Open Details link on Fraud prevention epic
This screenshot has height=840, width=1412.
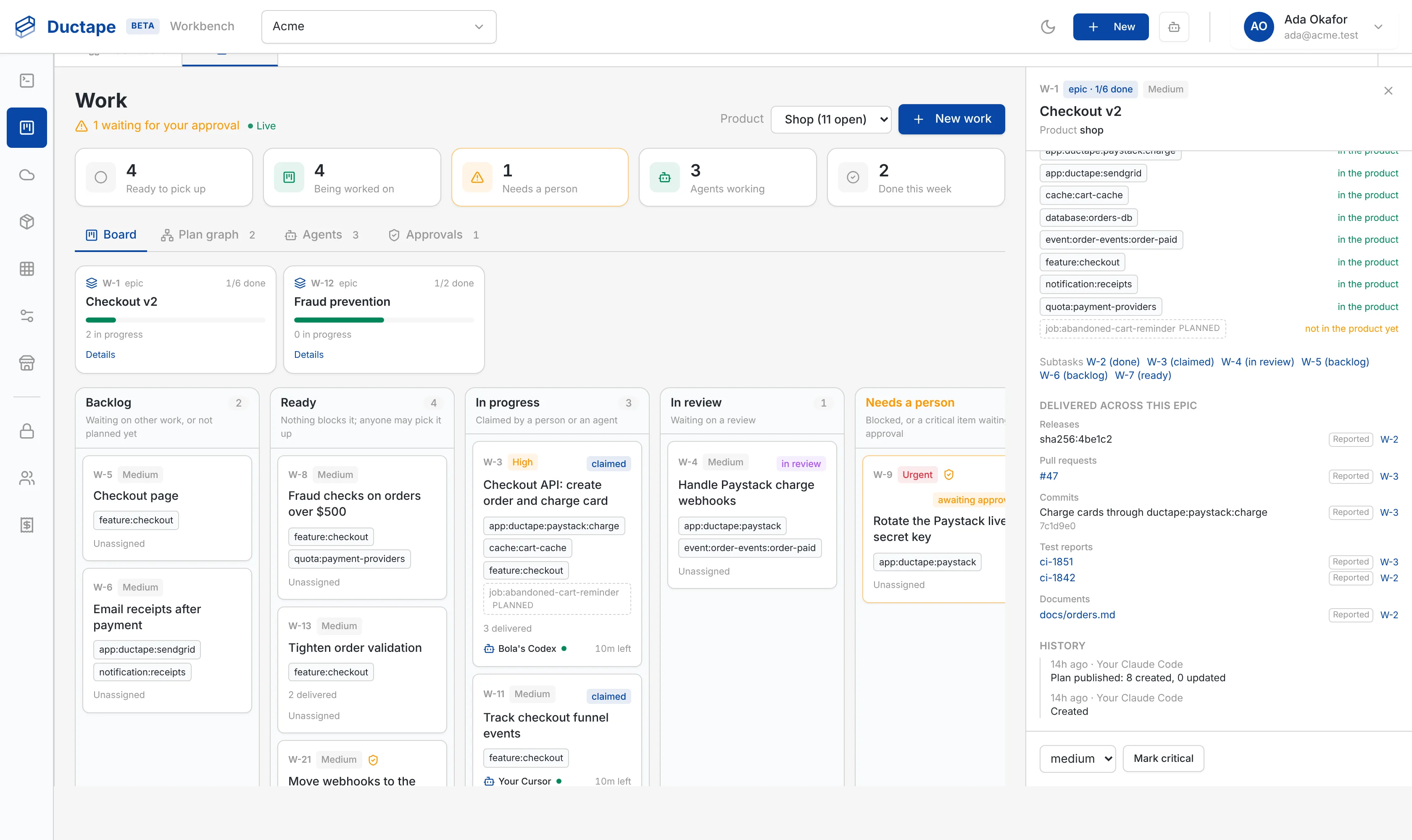[309, 354]
